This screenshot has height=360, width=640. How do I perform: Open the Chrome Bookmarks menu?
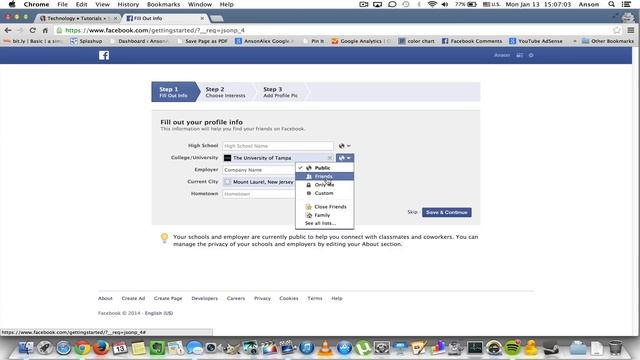pyautogui.click(x=163, y=4)
